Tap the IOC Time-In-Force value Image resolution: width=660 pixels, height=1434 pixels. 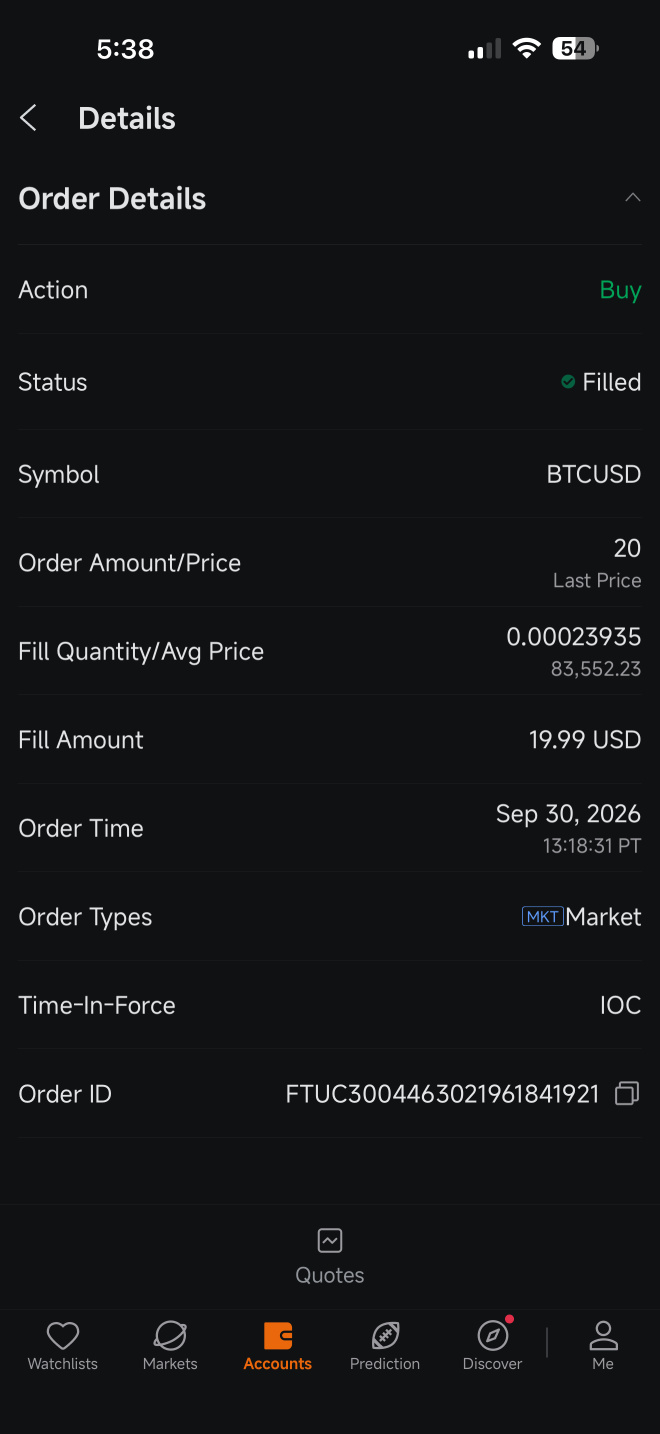click(620, 1005)
